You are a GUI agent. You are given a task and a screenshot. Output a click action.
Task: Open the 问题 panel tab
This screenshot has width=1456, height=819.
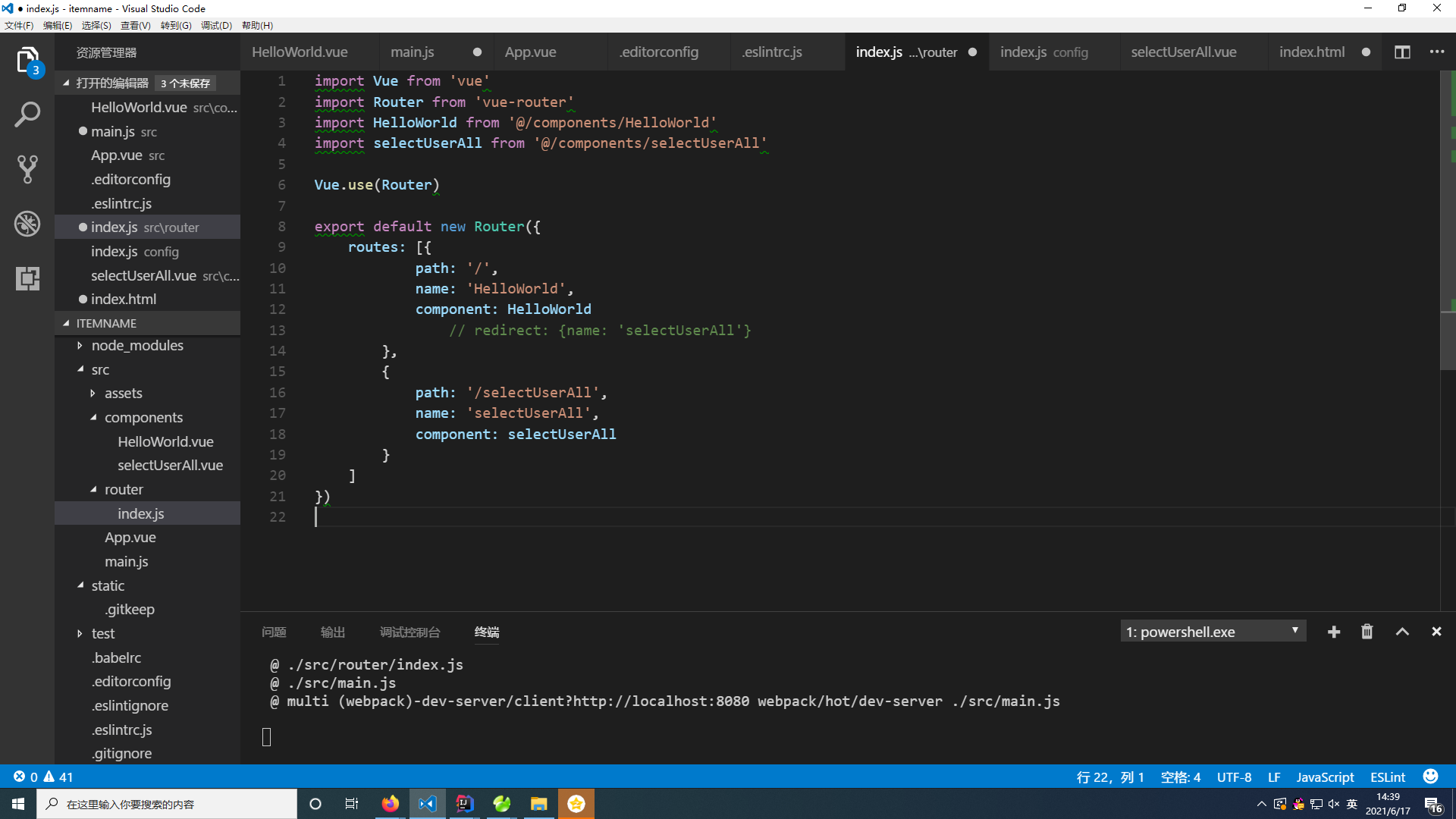[274, 632]
